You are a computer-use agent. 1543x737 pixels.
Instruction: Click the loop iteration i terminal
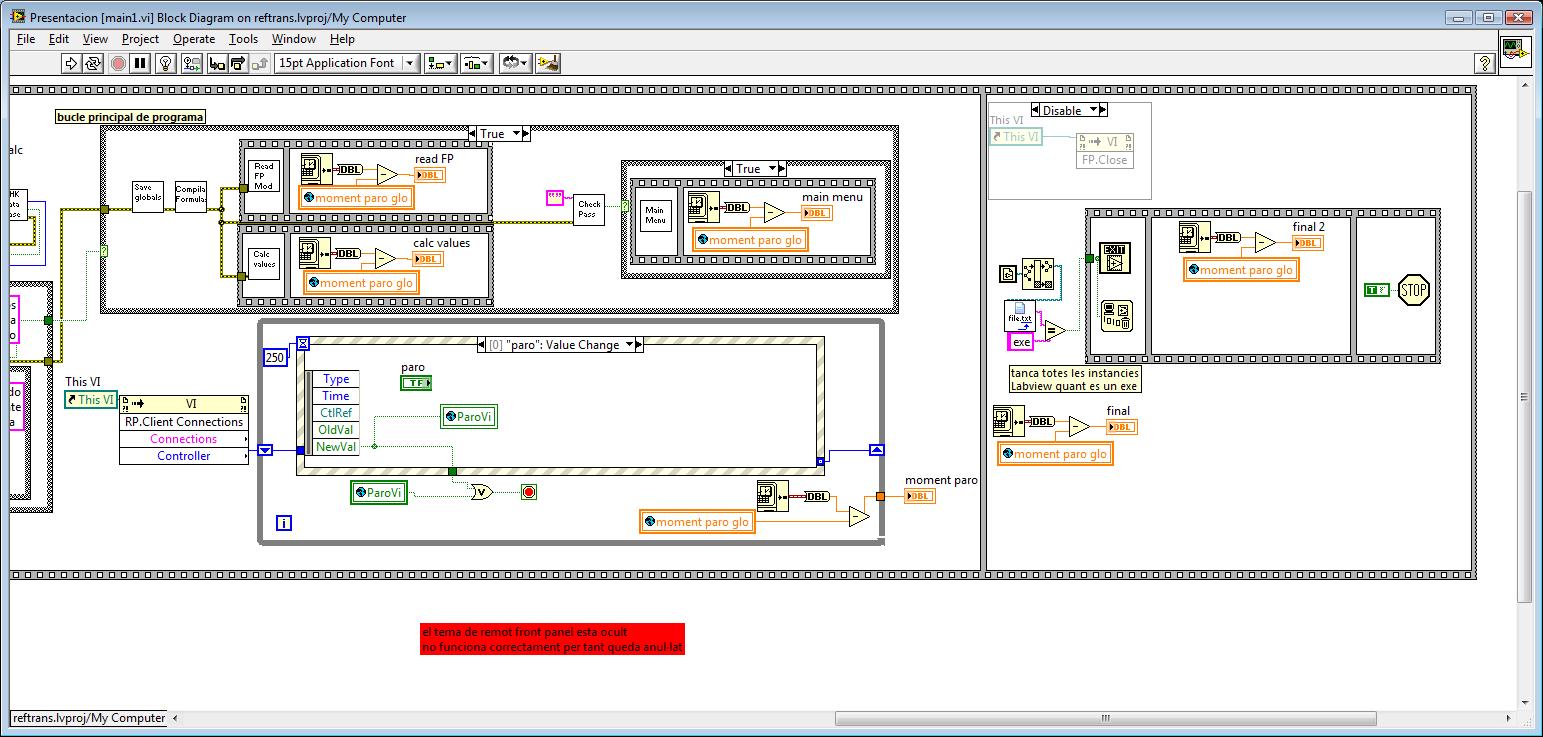(x=284, y=523)
